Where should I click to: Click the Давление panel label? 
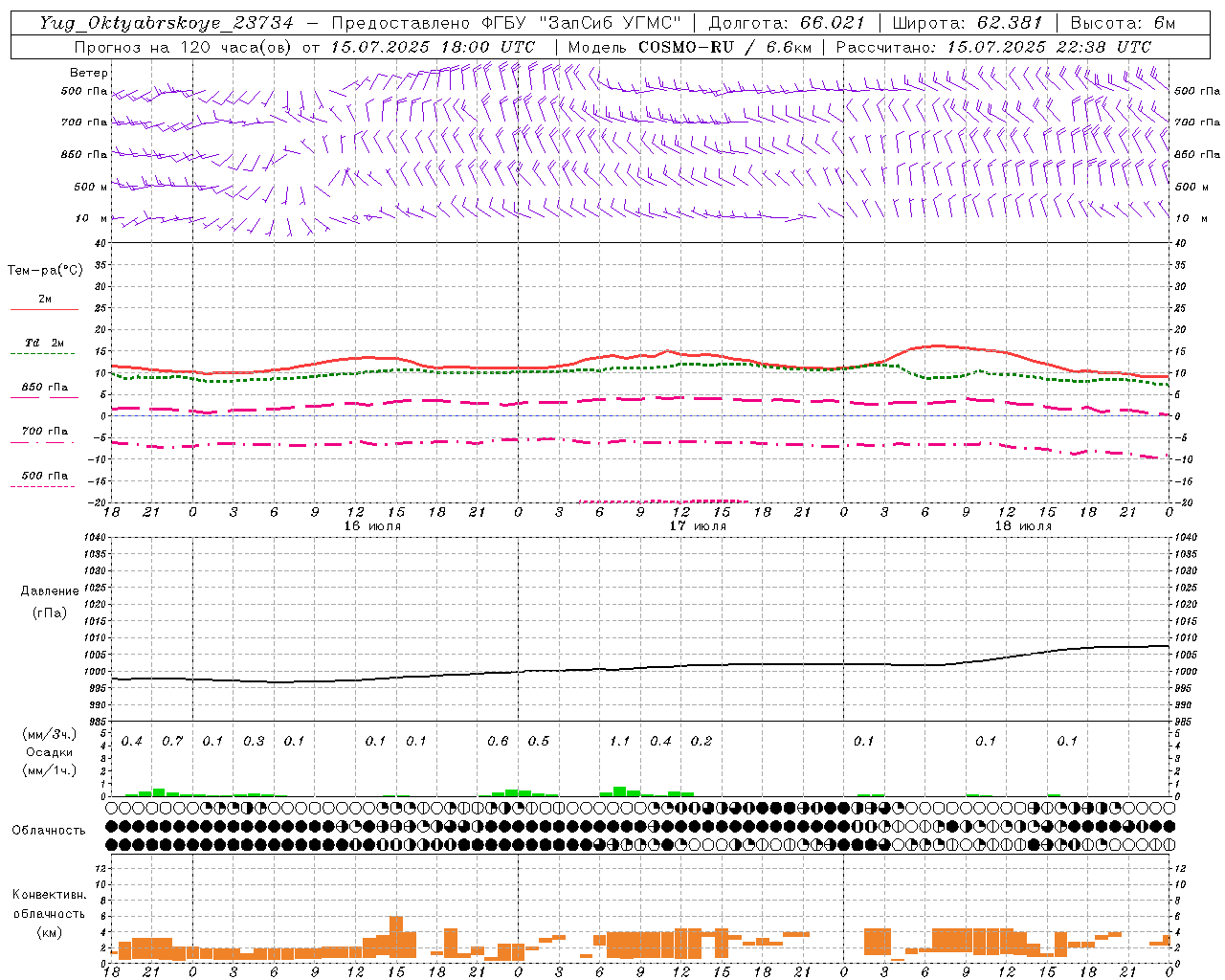pyautogui.click(x=50, y=591)
